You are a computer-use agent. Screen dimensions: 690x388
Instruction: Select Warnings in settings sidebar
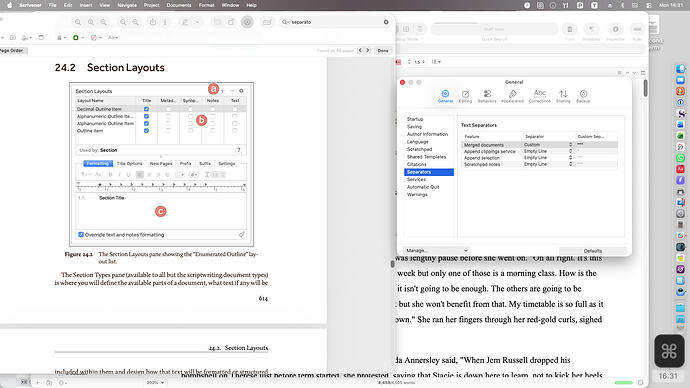tap(417, 194)
